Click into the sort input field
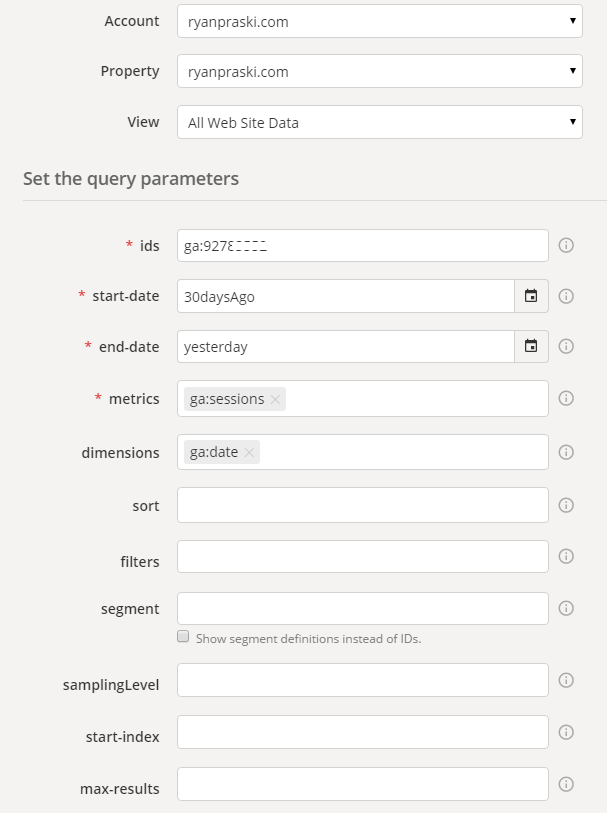 [363, 505]
